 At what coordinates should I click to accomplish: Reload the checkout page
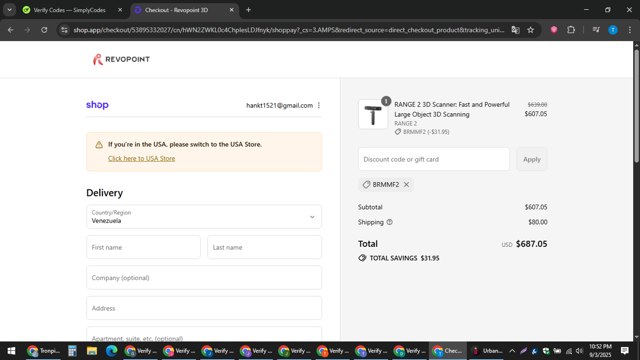pyautogui.click(x=44, y=30)
